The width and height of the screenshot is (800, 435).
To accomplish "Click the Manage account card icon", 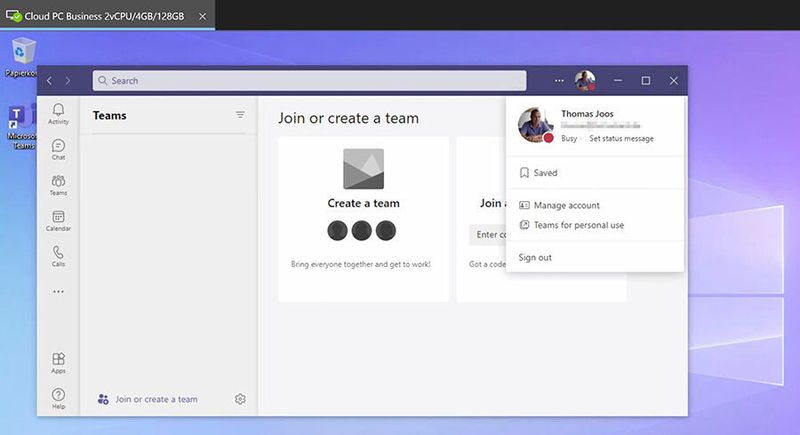I will (x=524, y=205).
